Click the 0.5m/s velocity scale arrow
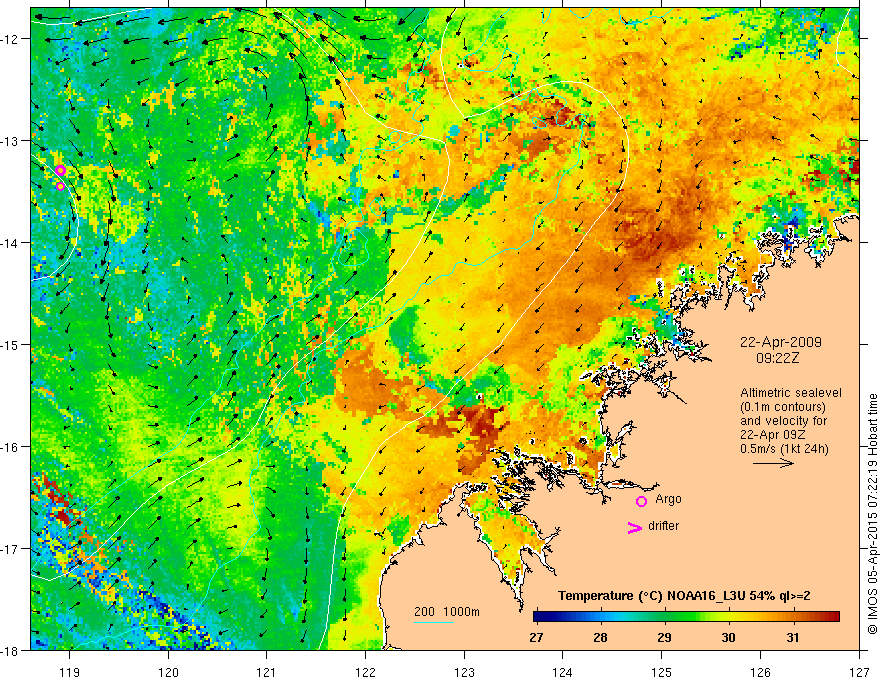Screen dimensions: 880x680 click(773, 463)
